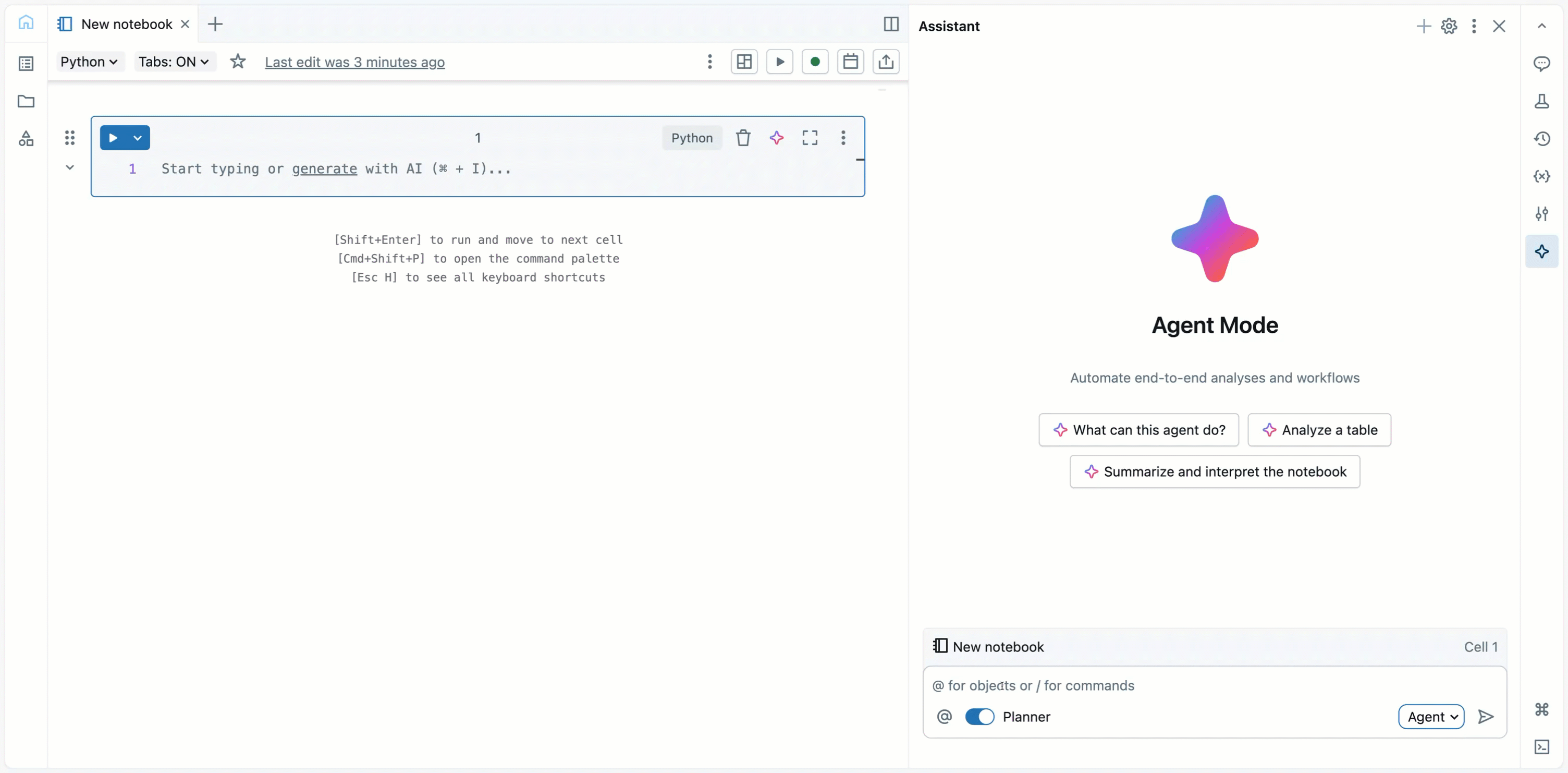Click Summarize and interpret the notebook
1568x773 pixels.
pos(1215,472)
